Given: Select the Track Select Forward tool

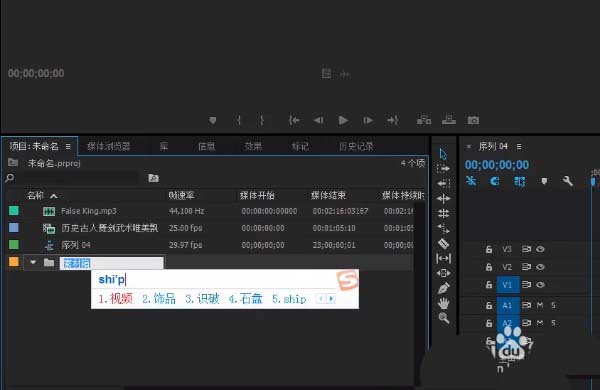Looking at the screenshot, I should coord(443,168).
